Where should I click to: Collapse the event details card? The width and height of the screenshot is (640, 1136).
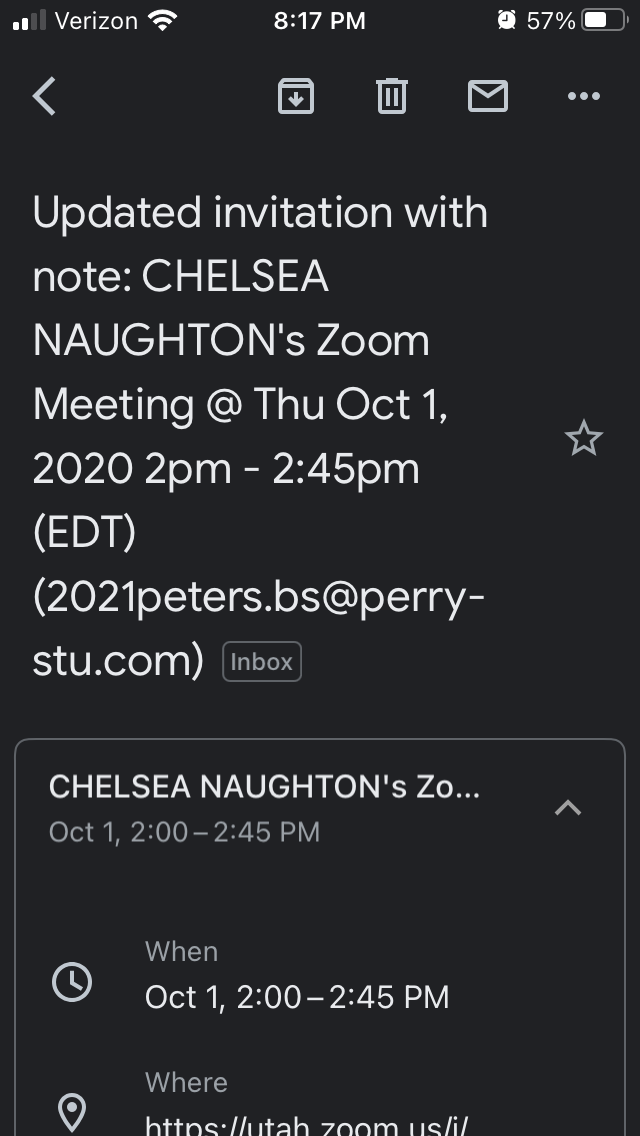[x=568, y=807]
